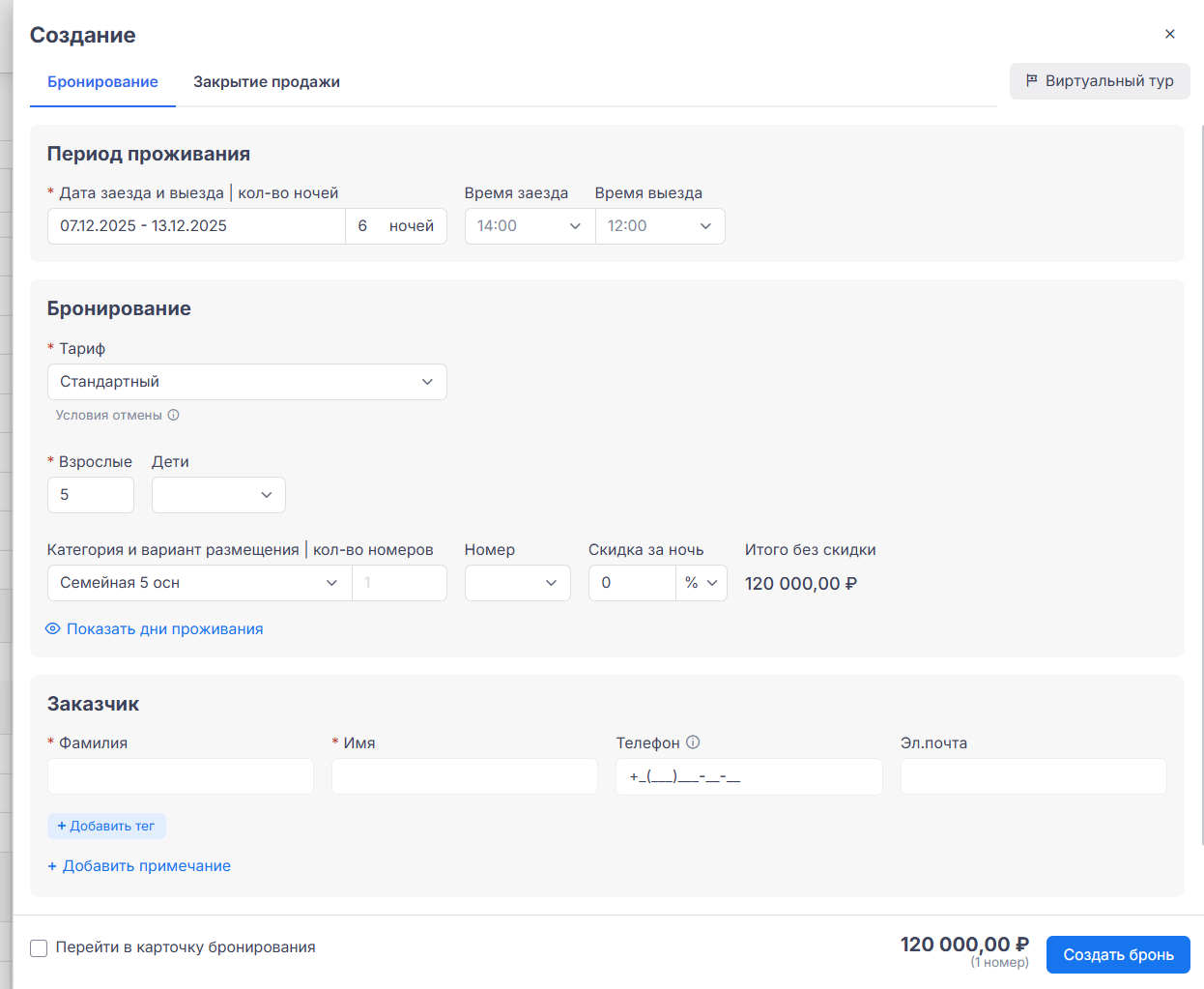This screenshot has width=1204, height=989.
Task: Click the Добавить тег button
Action: coord(106,827)
